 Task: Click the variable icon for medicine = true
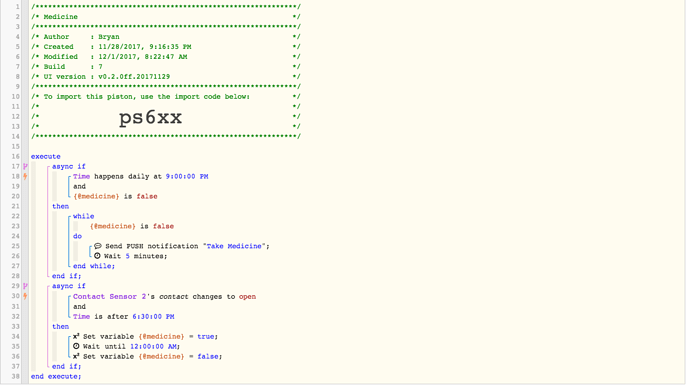[76, 336]
